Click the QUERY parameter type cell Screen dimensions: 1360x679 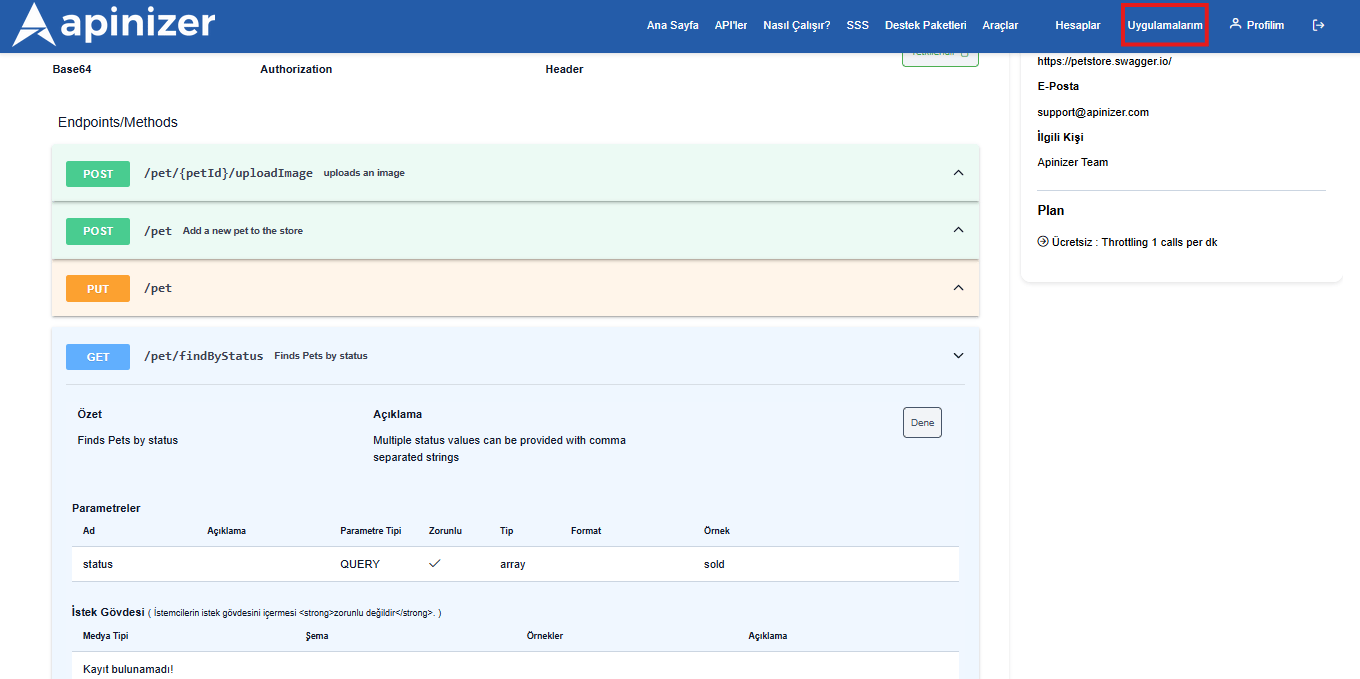coord(360,564)
